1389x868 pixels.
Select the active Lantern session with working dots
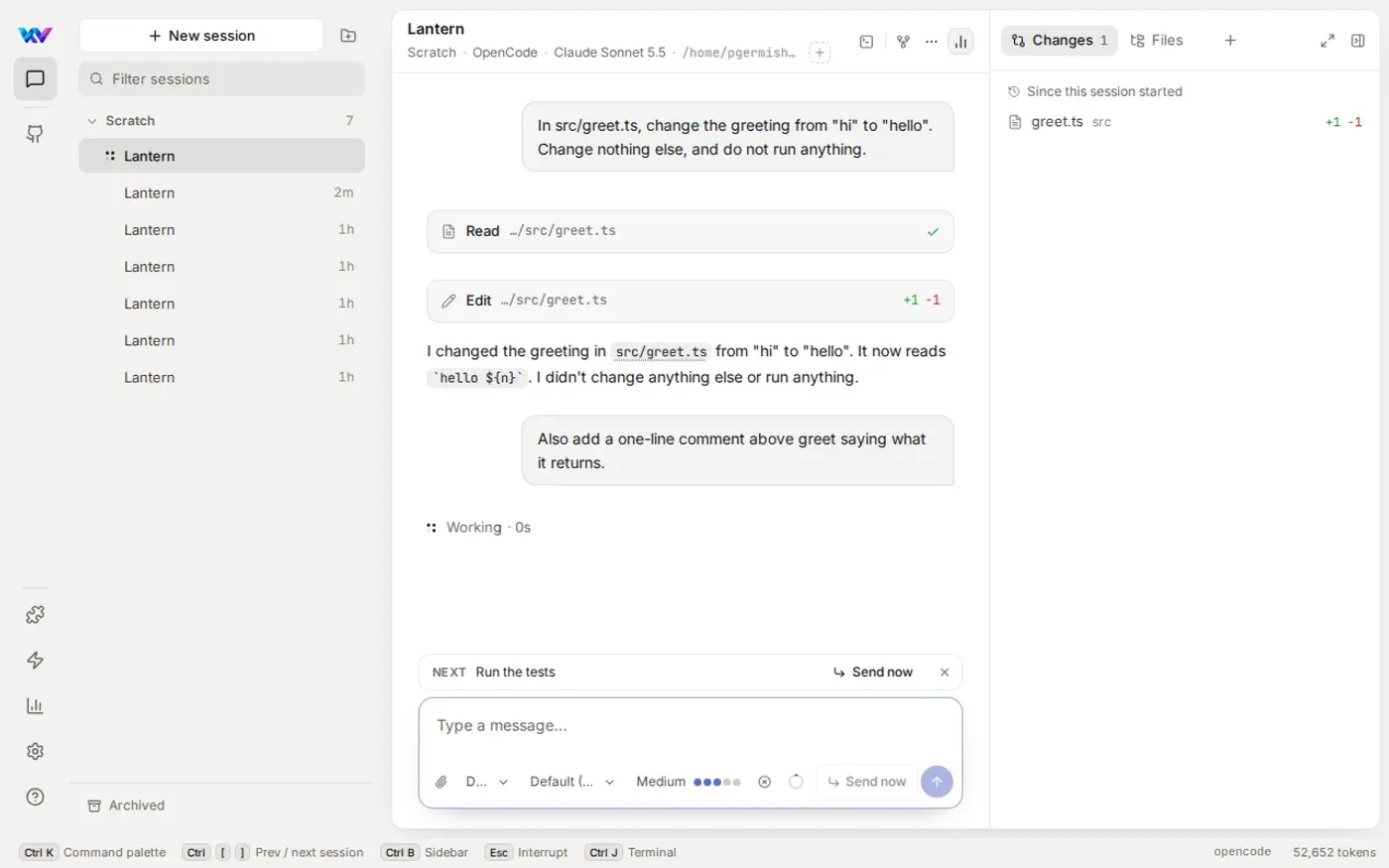click(x=222, y=156)
